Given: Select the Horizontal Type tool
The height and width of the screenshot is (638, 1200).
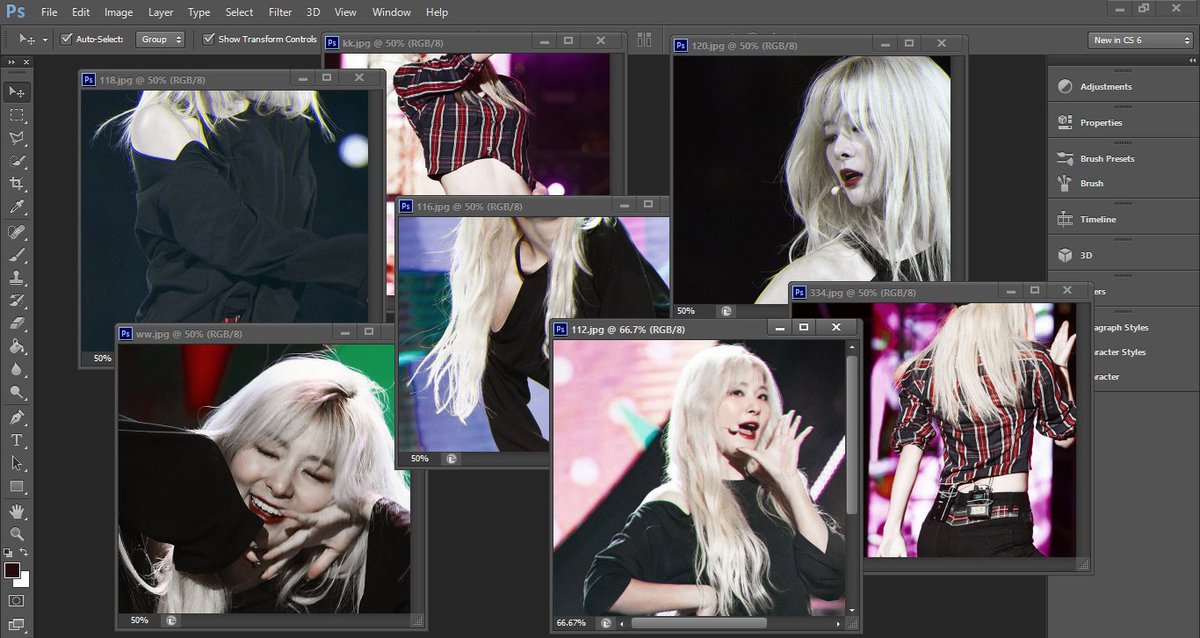Looking at the screenshot, I should 17,440.
